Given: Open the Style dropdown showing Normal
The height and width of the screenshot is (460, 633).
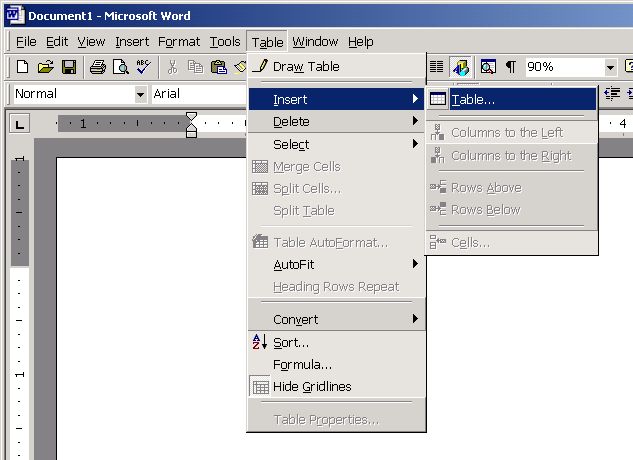Looking at the screenshot, I should pos(140,94).
